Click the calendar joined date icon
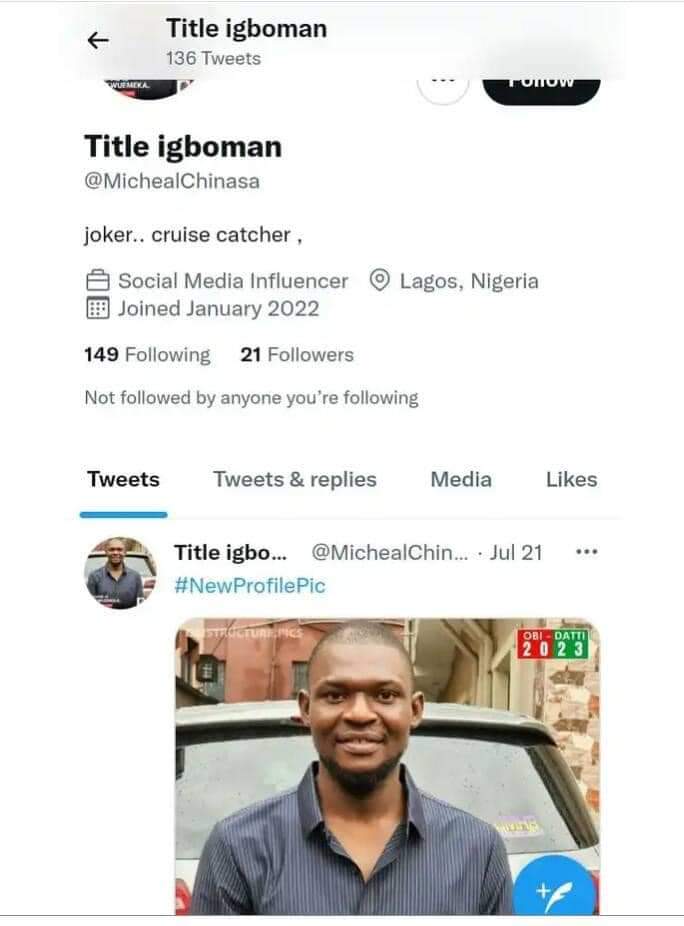The width and height of the screenshot is (684, 926). pos(97,309)
